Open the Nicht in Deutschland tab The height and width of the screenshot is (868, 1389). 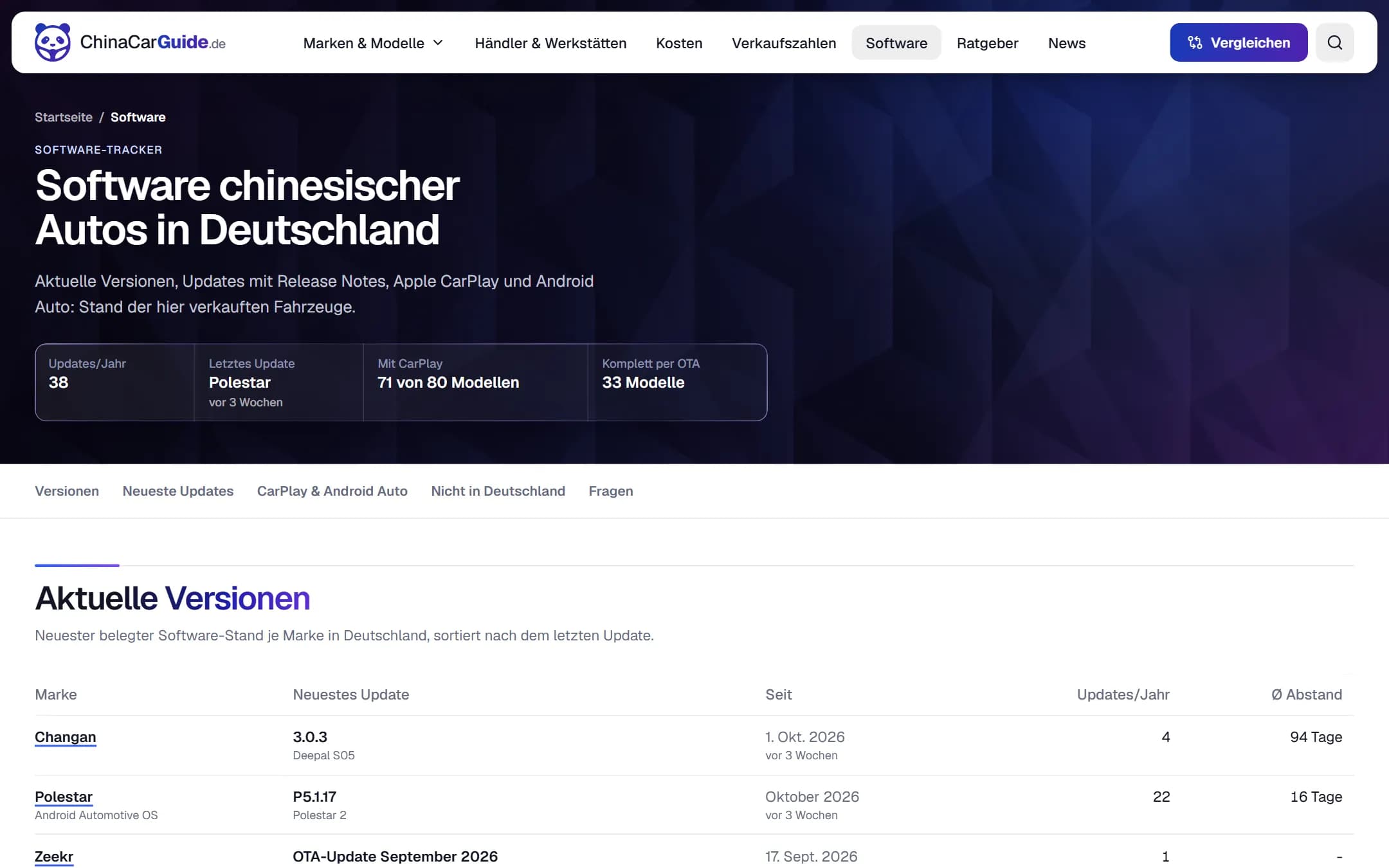(498, 491)
